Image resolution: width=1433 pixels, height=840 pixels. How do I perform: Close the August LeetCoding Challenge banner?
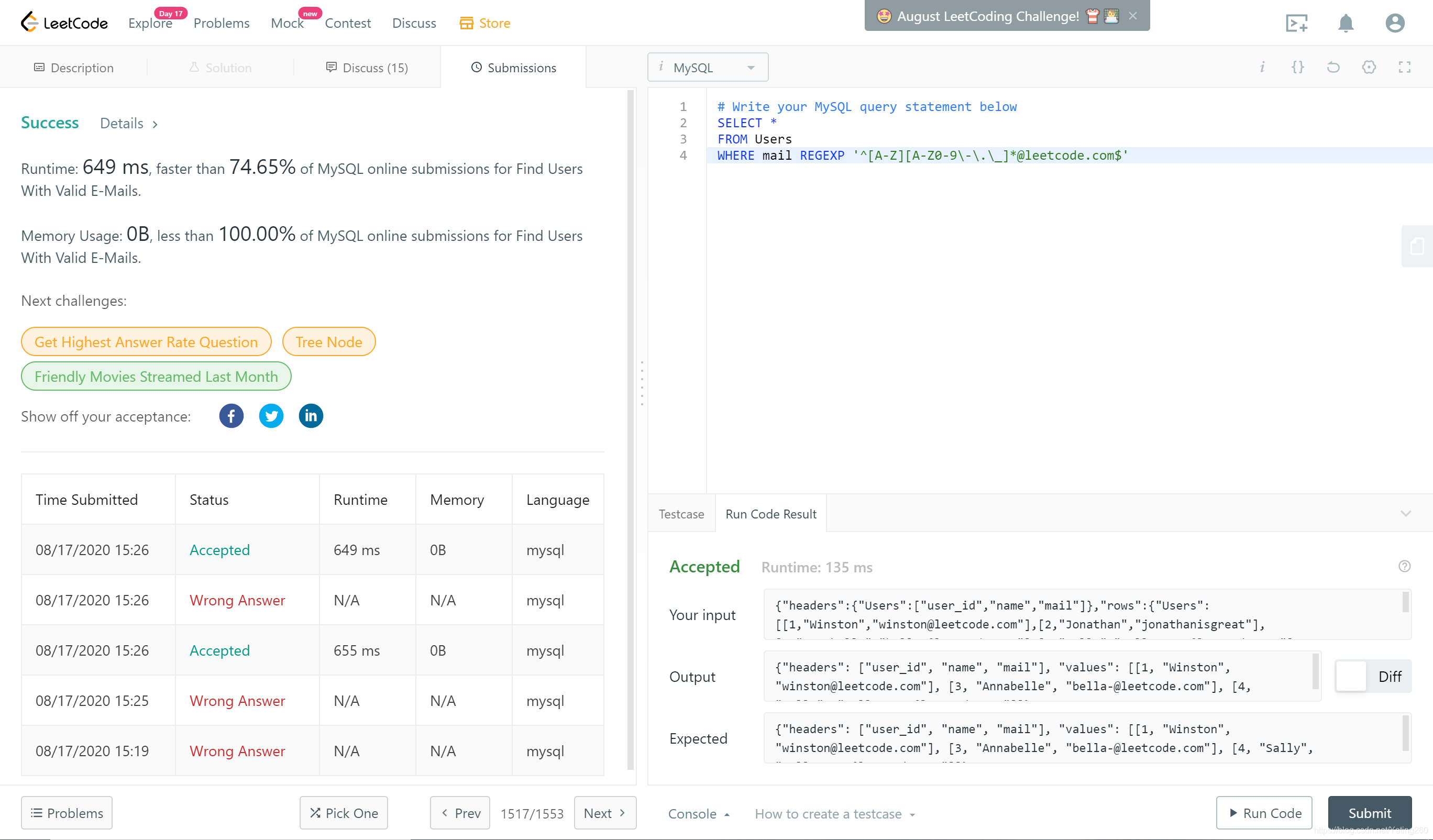(x=1133, y=16)
